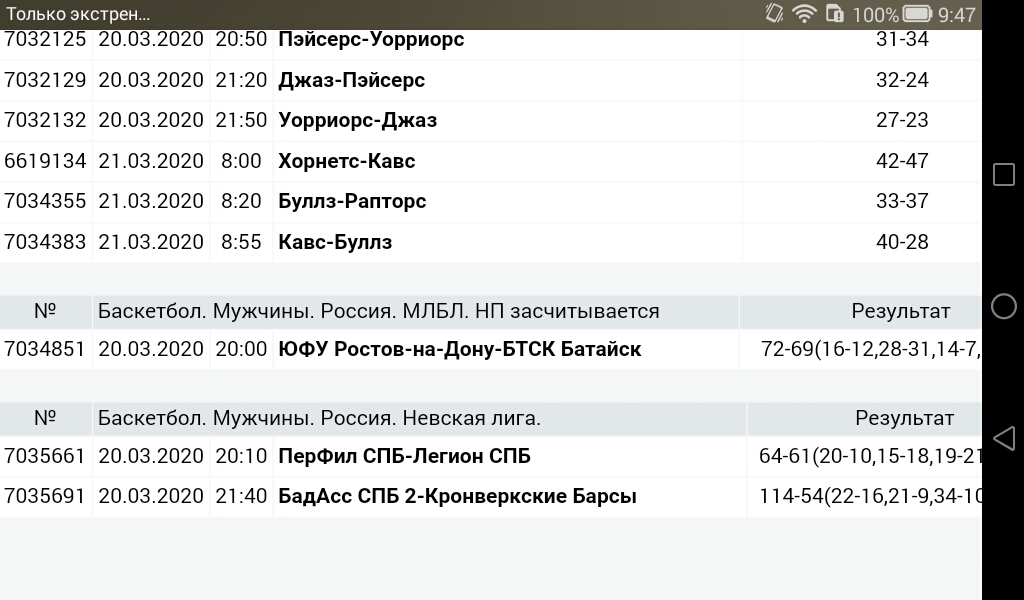Open the Джаз-Пэйсерс match

(x=490, y=80)
